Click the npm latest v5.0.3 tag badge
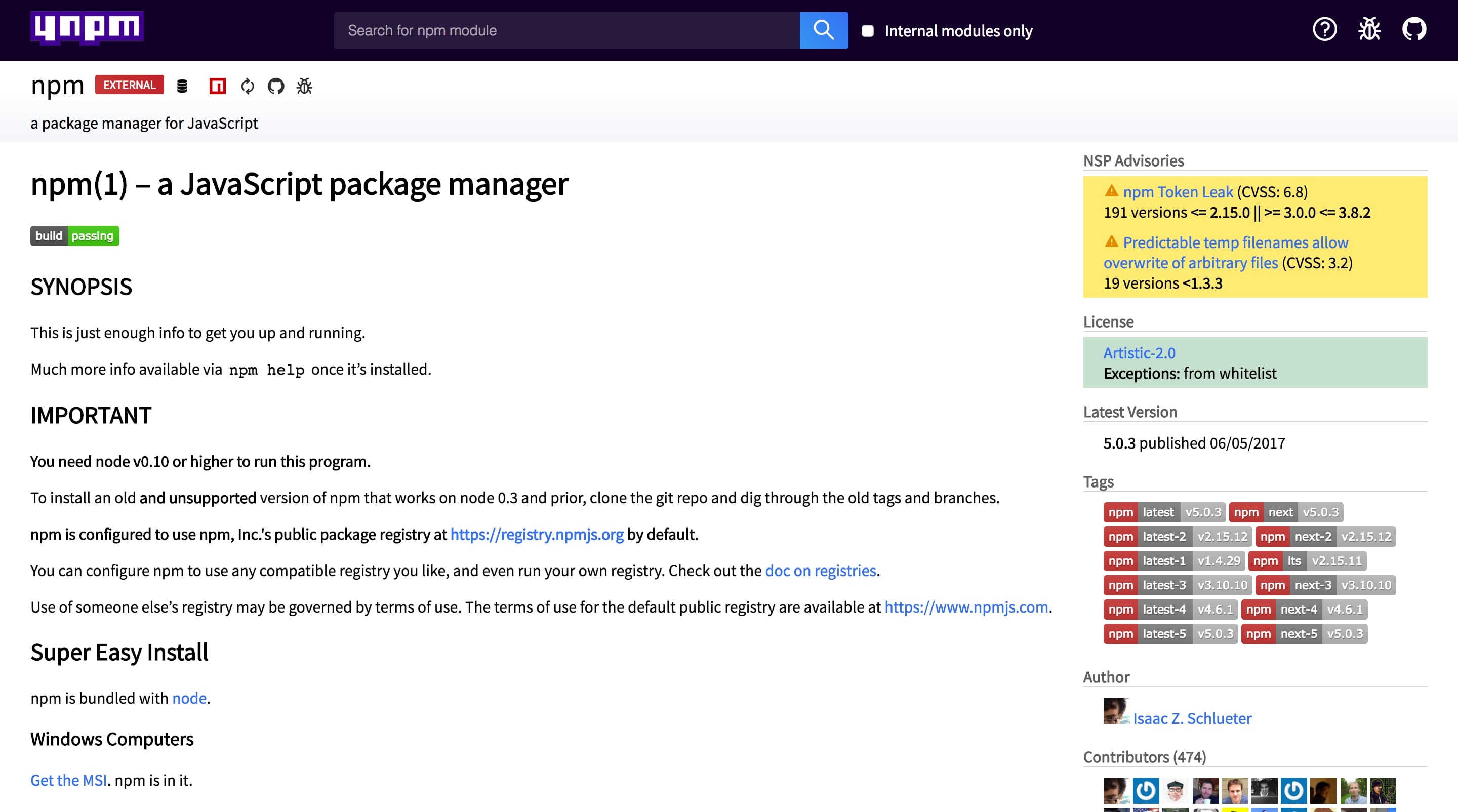This screenshot has height=812, width=1458. [x=1164, y=512]
